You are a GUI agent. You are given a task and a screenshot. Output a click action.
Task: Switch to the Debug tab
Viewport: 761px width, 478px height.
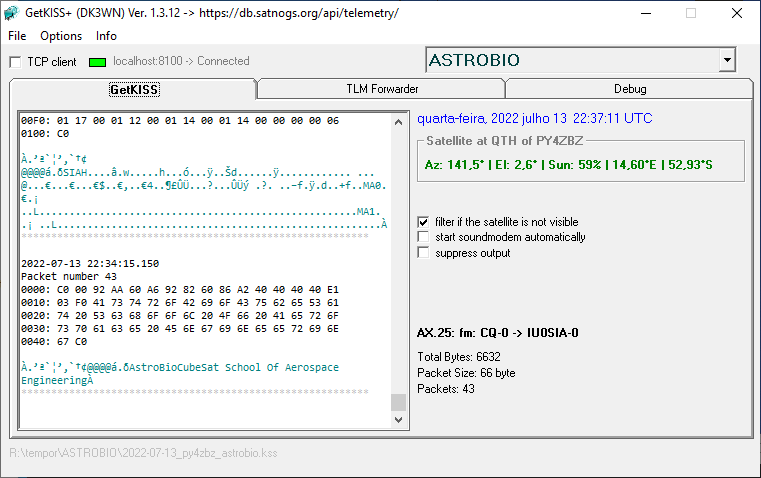[x=629, y=89]
